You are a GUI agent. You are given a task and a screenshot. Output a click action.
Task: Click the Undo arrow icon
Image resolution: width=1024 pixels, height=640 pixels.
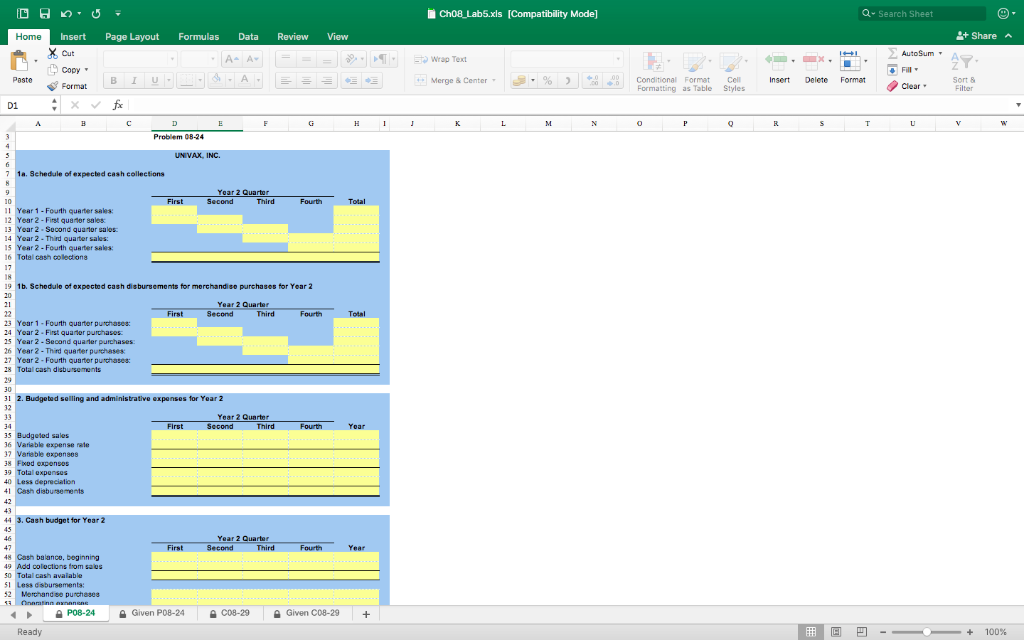66,13
